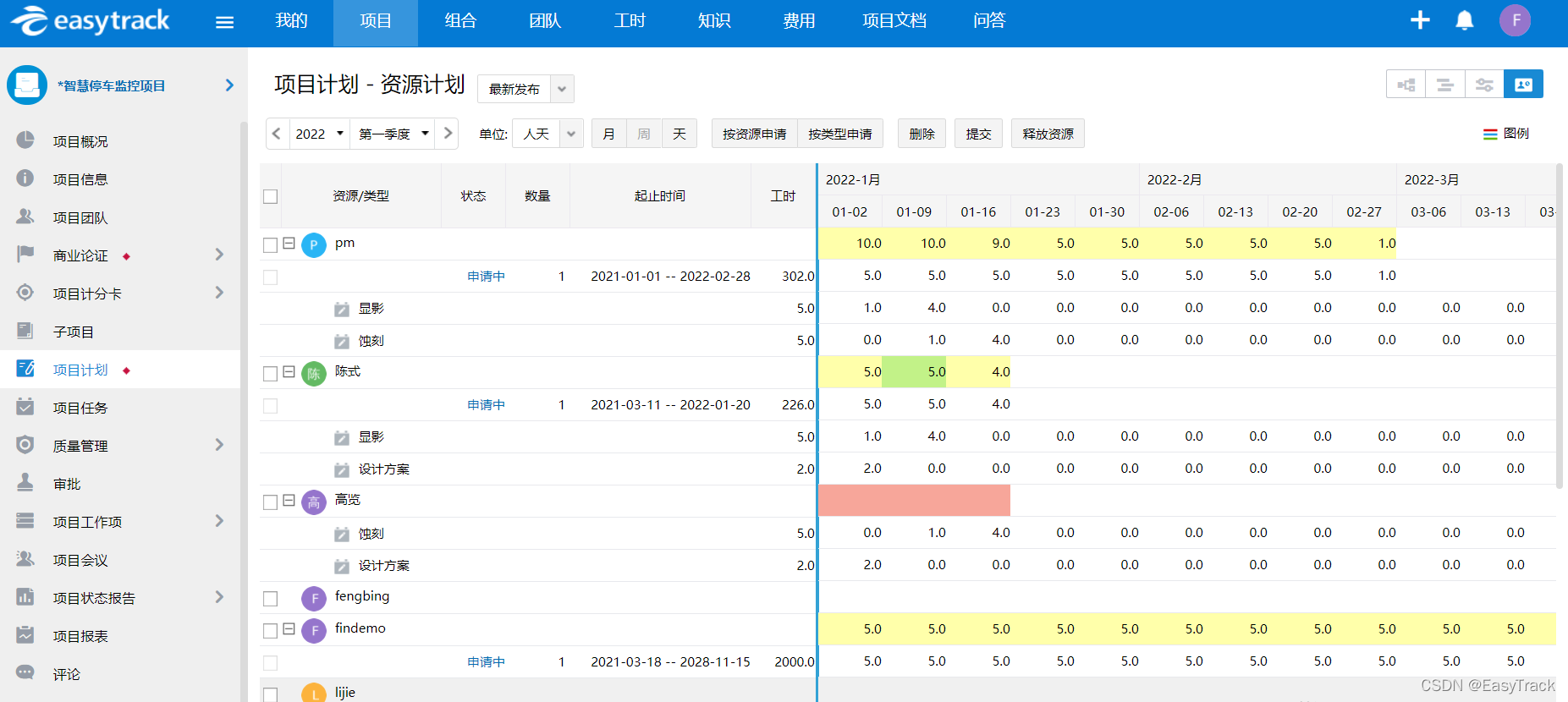Viewport: 1568px width, 702px height.
Task: Go to 工时 tab
Action: (x=630, y=21)
